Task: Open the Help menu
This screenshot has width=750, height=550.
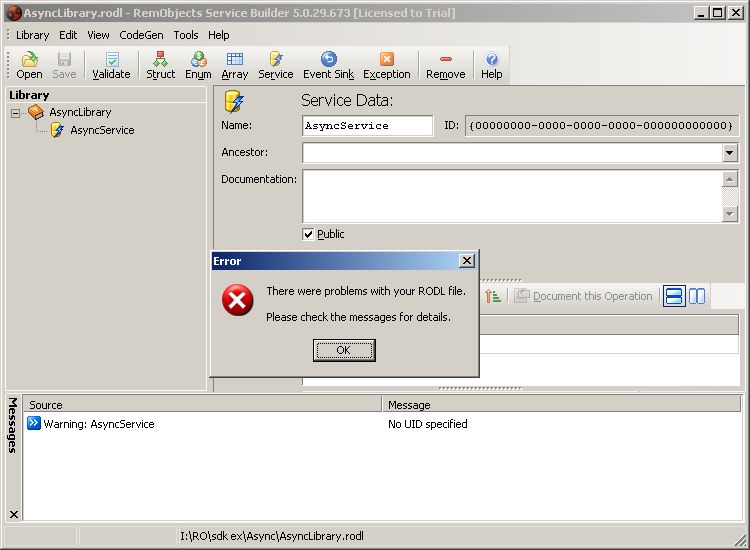Action: pyautogui.click(x=219, y=35)
